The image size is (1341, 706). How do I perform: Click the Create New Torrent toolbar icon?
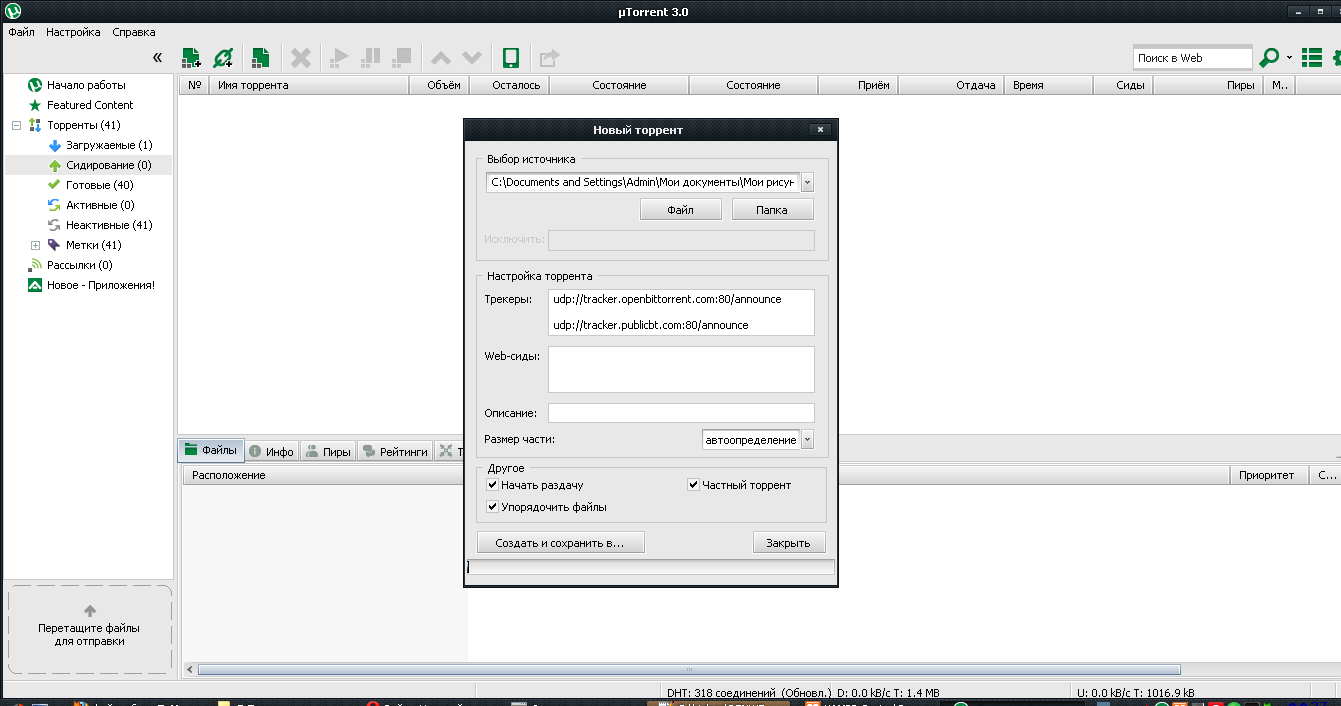coord(260,58)
